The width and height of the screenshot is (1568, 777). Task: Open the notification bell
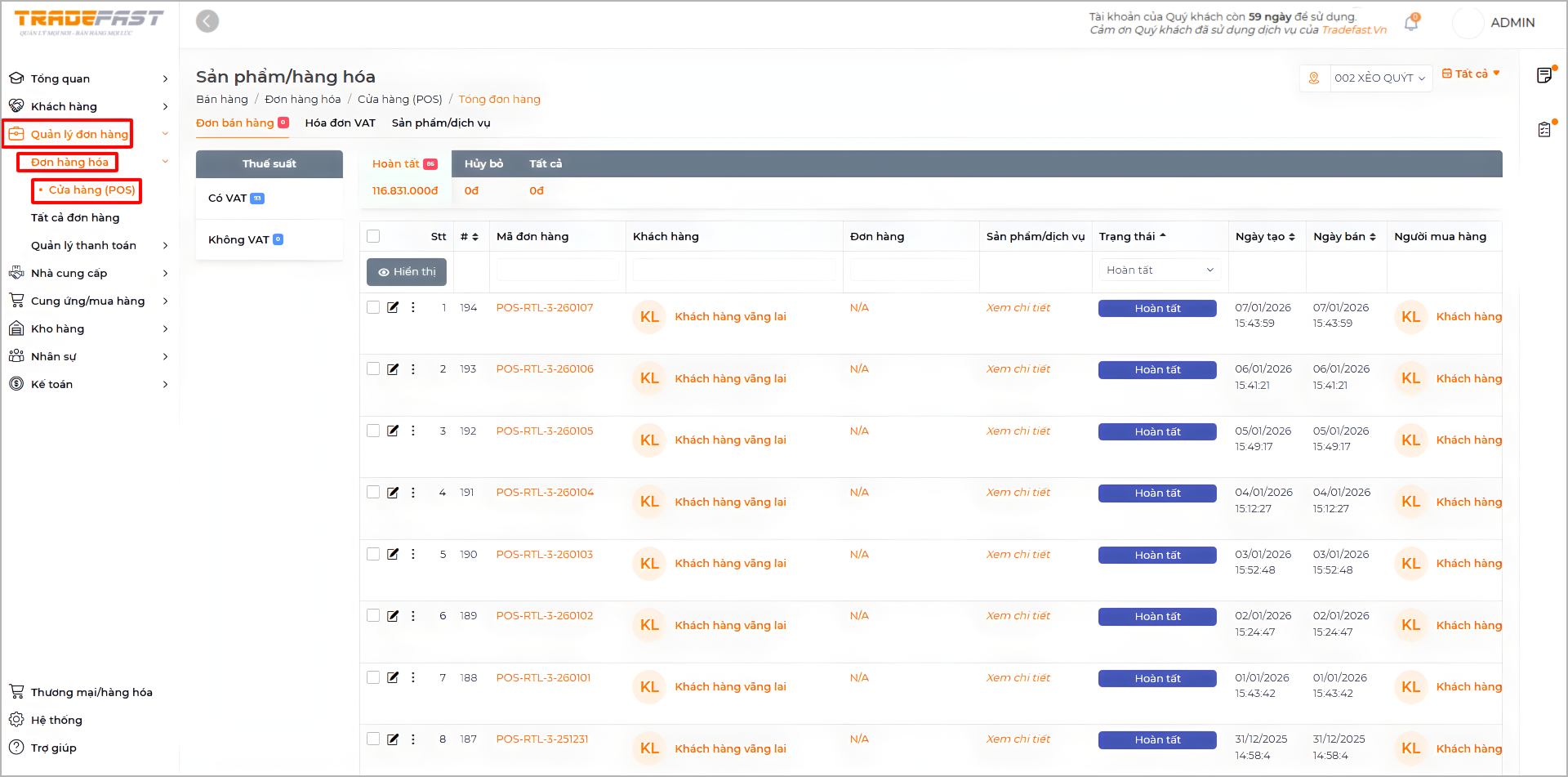click(x=1410, y=24)
